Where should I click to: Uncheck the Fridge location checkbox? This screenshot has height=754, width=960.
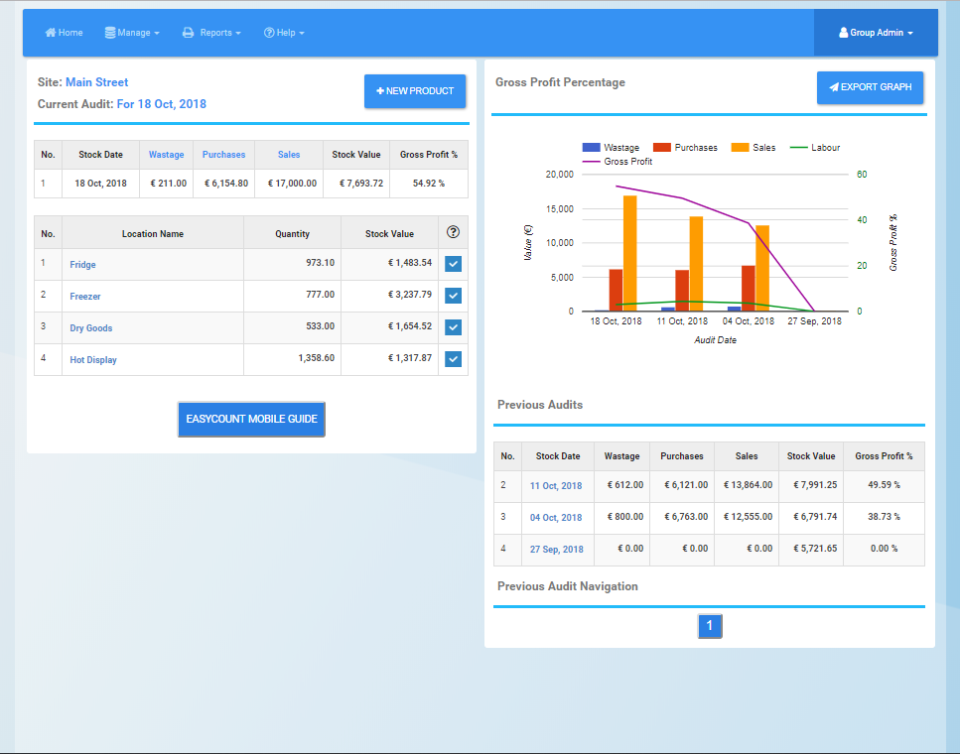[x=452, y=264]
